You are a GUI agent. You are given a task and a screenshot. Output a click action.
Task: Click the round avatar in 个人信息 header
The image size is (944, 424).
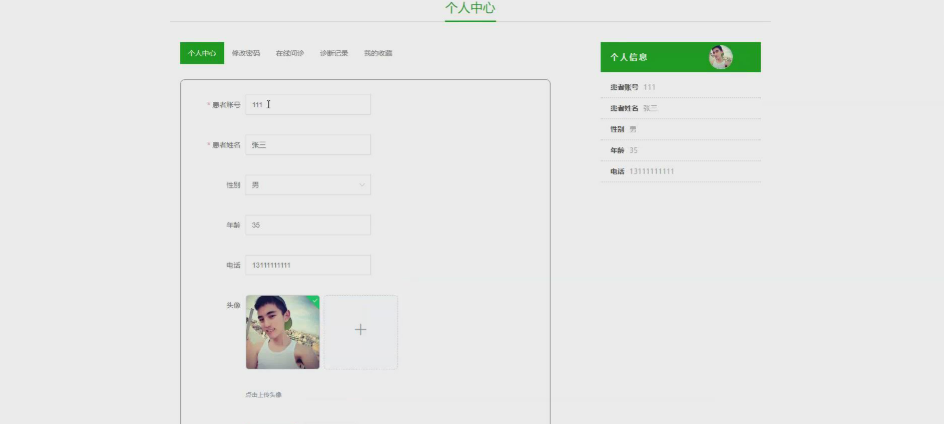point(721,57)
